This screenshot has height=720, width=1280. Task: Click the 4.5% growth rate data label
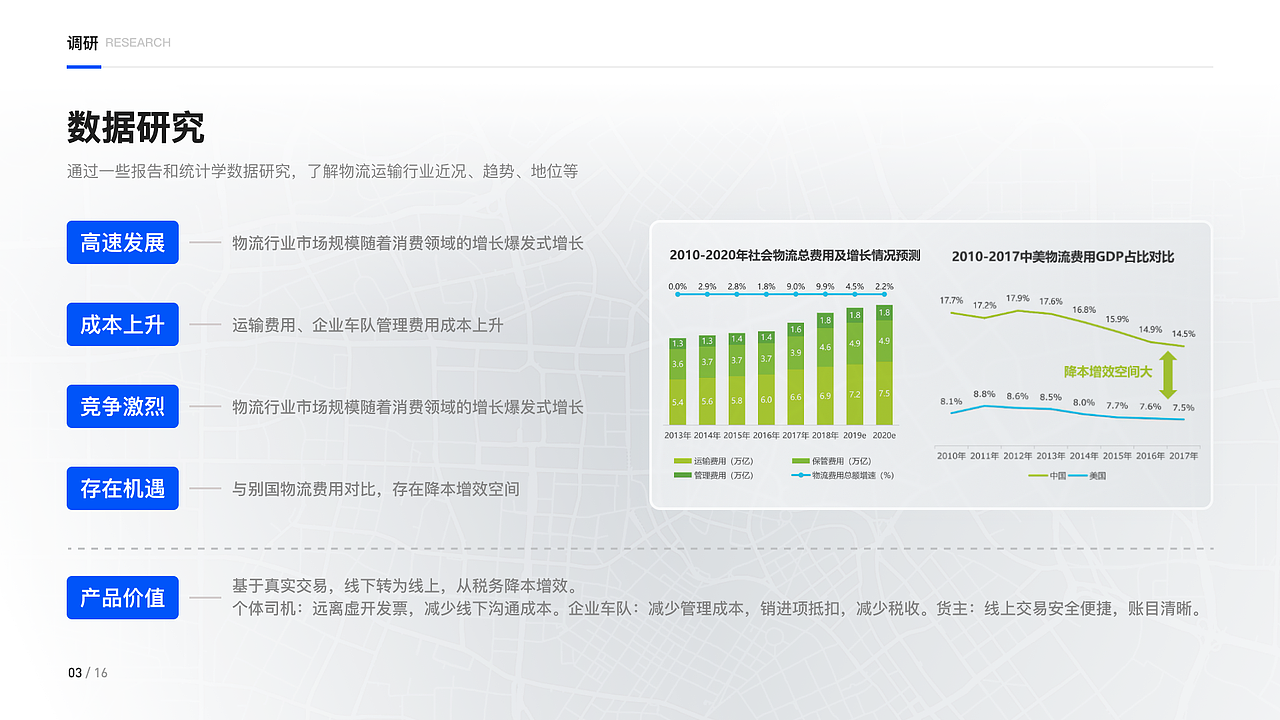[x=855, y=286]
